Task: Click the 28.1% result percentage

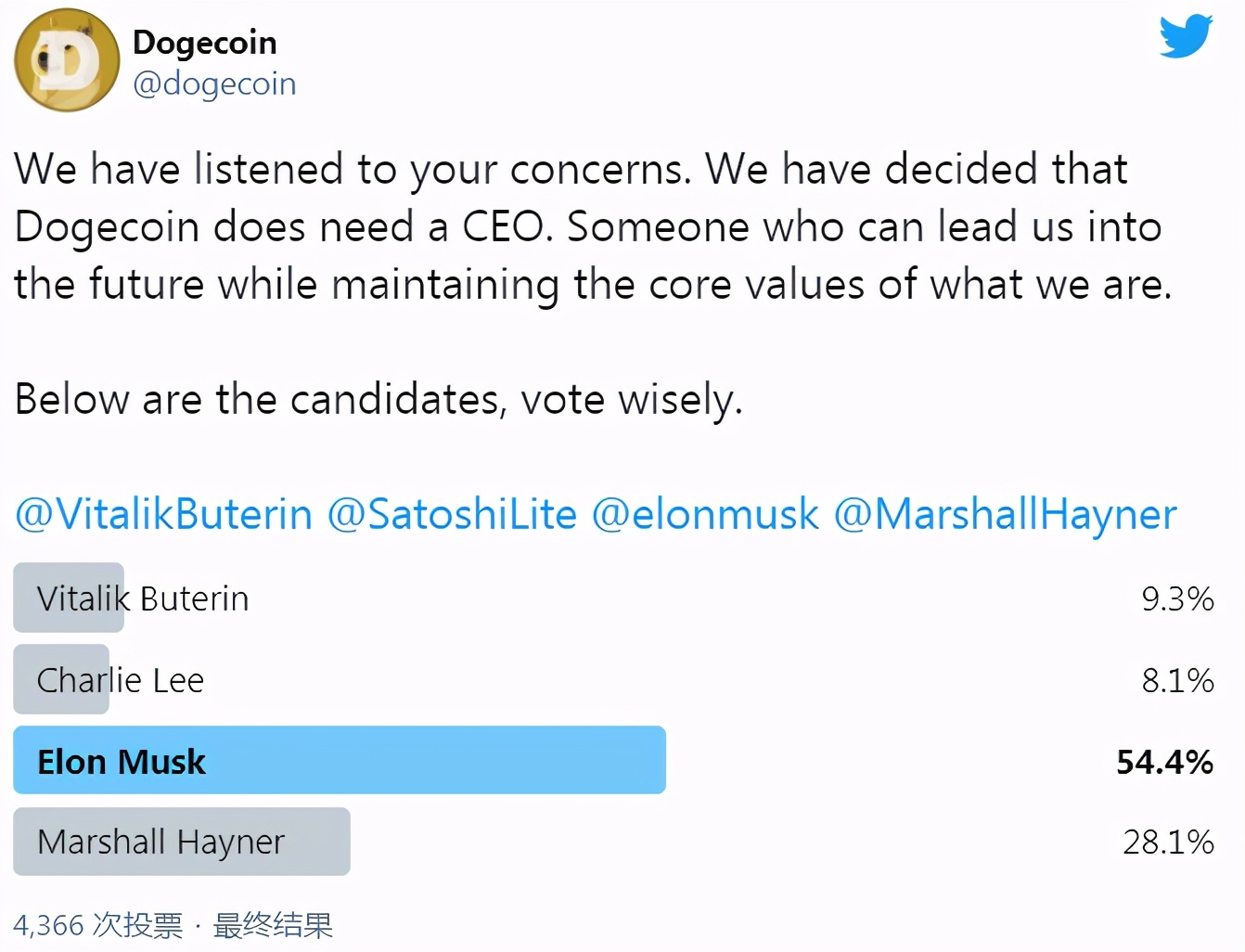Action: [1168, 842]
